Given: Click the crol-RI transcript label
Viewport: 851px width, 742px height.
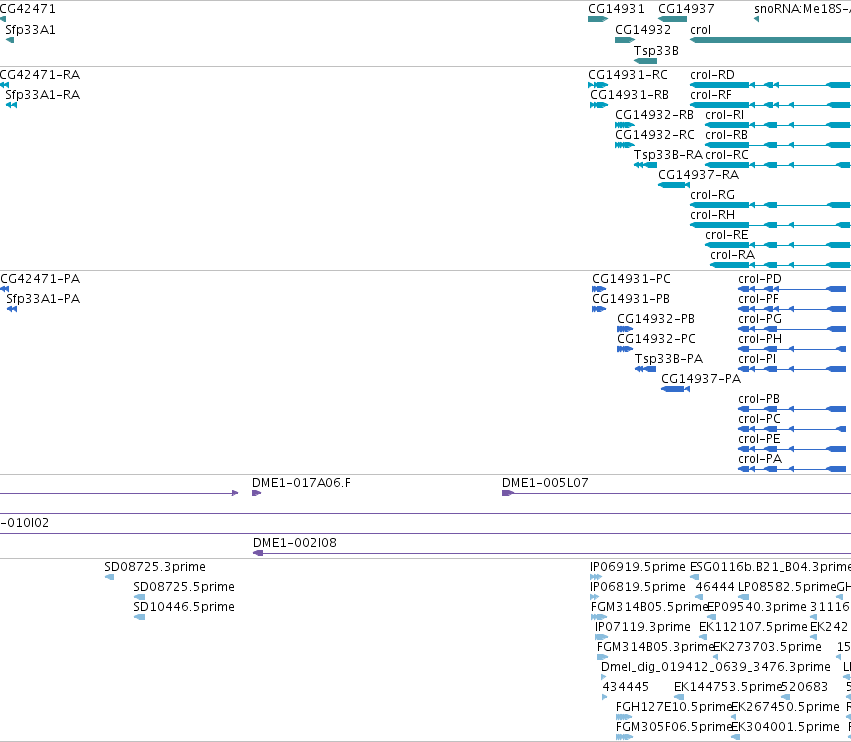Looking at the screenshot, I should pyautogui.click(x=725, y=115).
